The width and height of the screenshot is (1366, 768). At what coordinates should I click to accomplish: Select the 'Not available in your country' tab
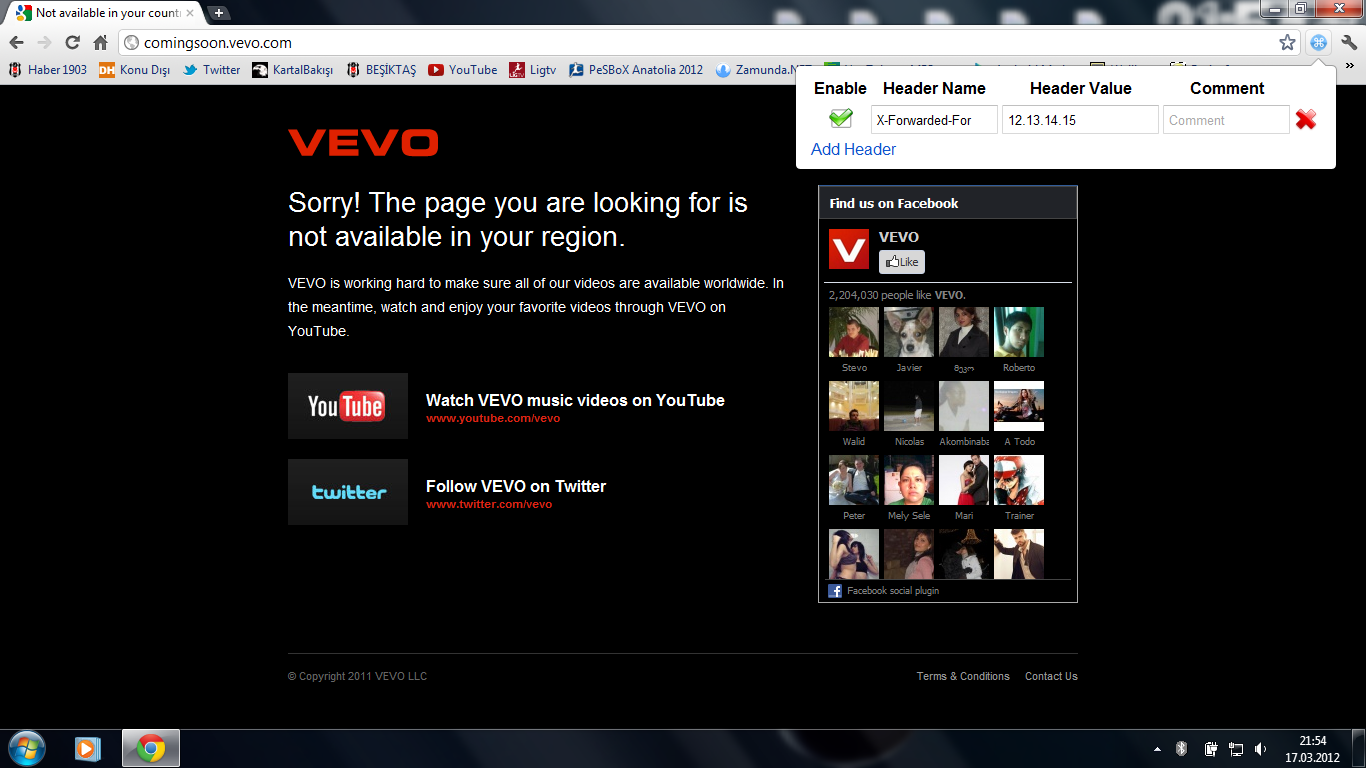(x=103, y=13)
